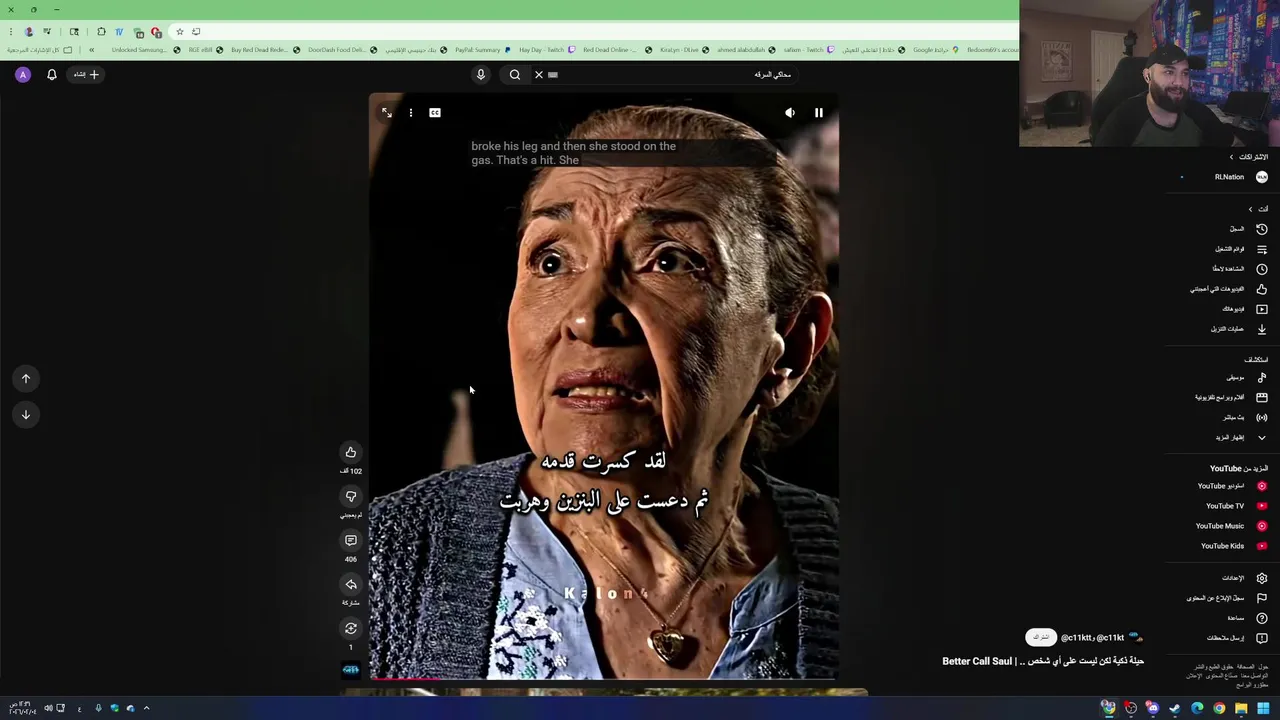The image size is (1280, 720).
Task: Open the Chrome extensions puzzle icon
Action: pos(101,32)
